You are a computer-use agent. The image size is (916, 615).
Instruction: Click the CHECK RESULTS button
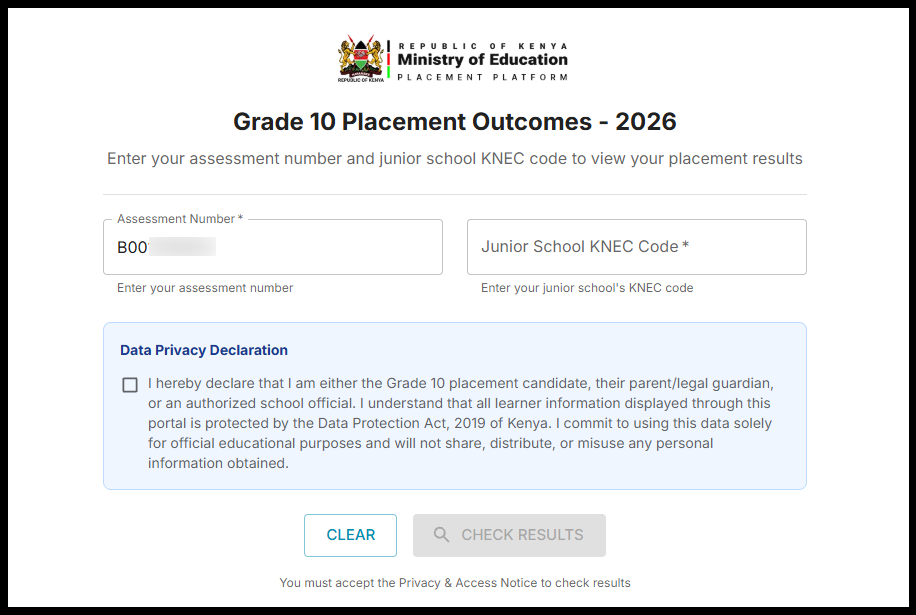pos(509,535)
